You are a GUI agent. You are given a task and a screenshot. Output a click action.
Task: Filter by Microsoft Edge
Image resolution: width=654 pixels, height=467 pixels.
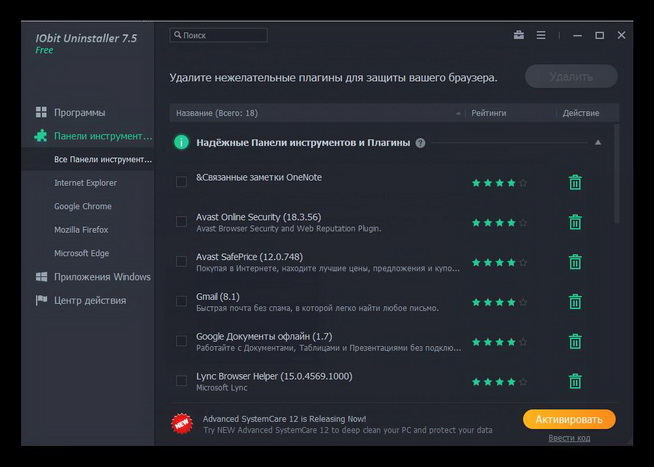81,253
